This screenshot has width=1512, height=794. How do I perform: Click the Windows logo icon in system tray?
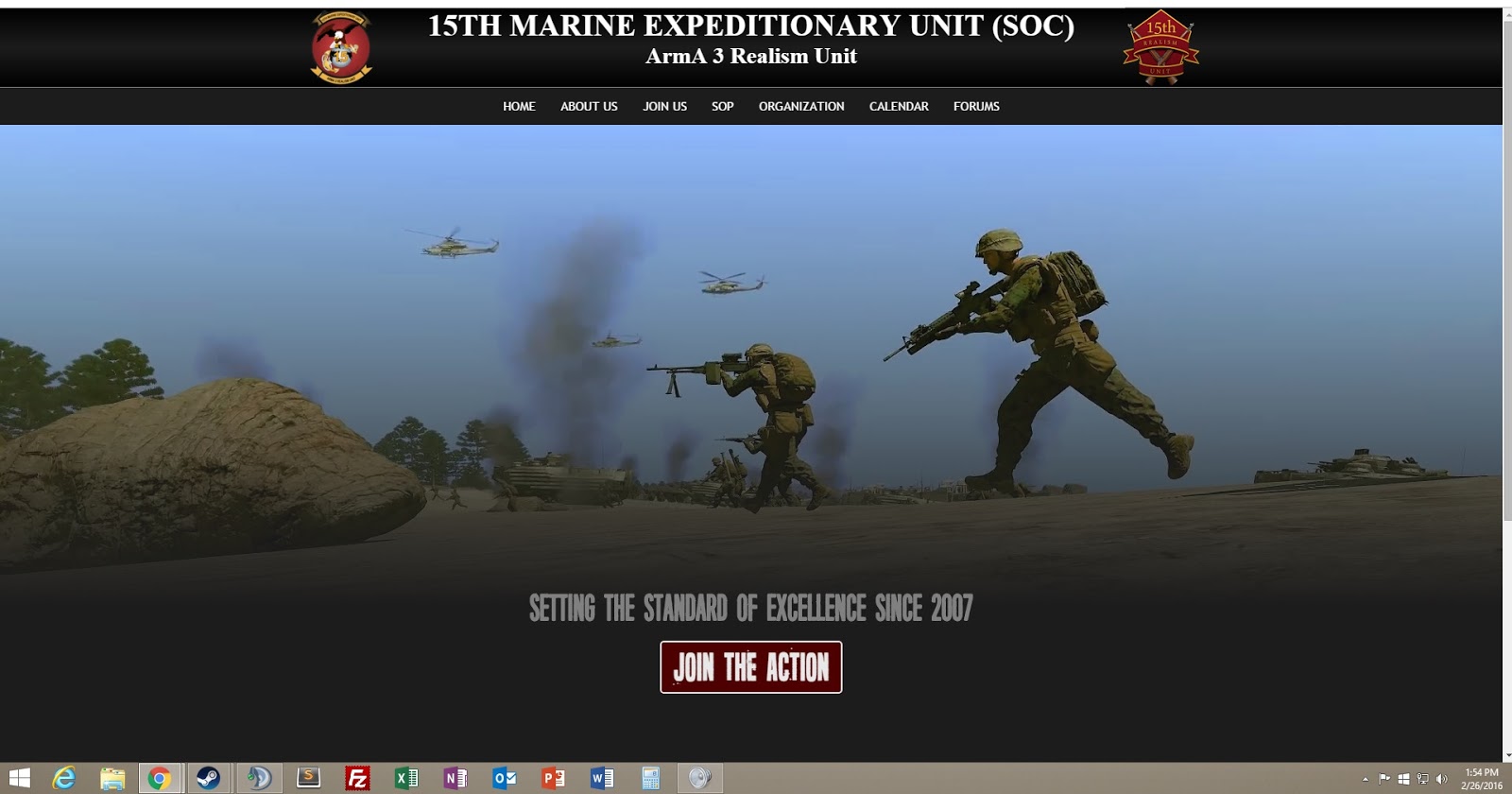(1403, 779)
